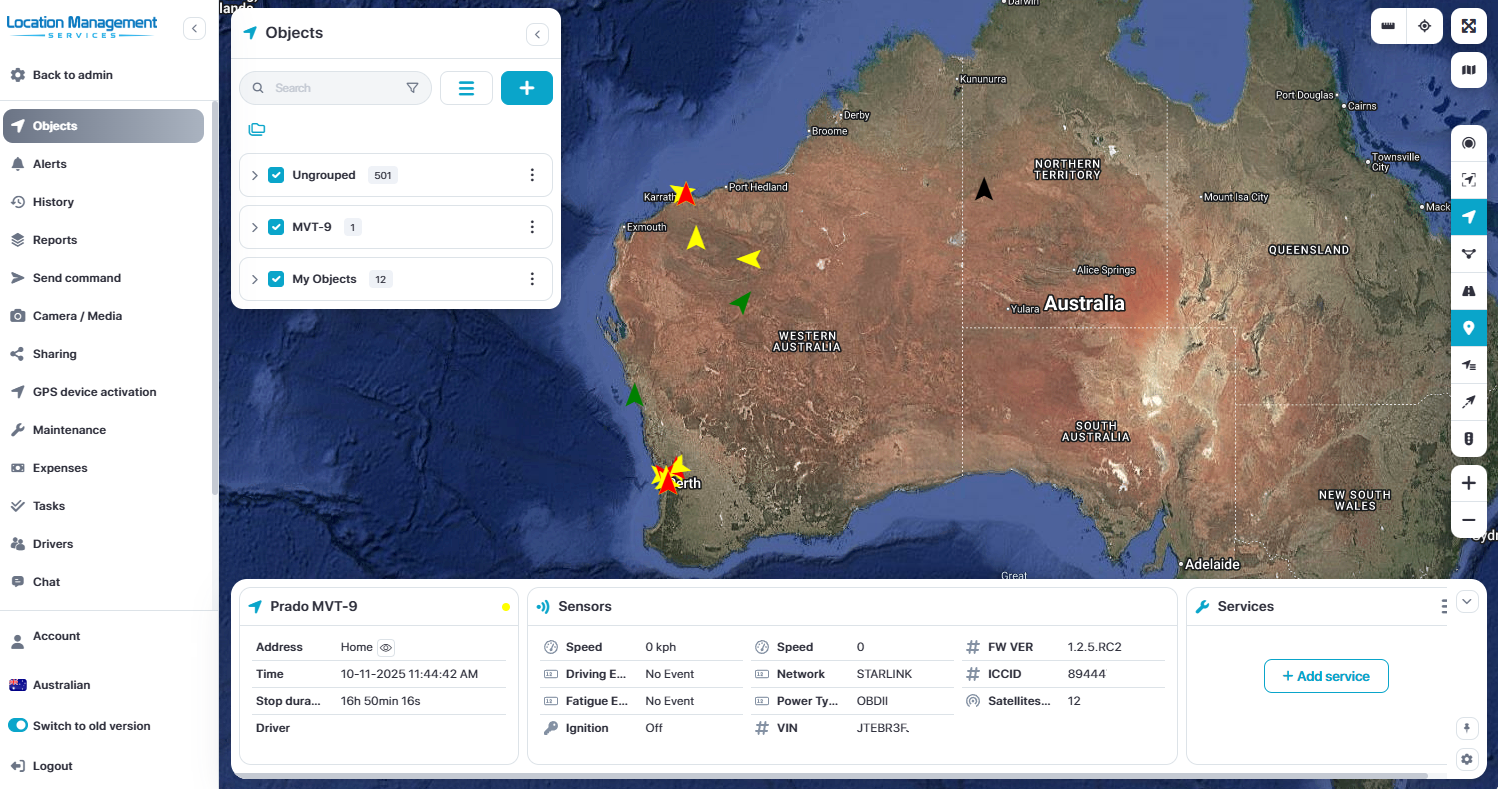Click the traffic light icon in map toolbar
Viewport: 1498px width, 789px height.
tap(1468, 439)
